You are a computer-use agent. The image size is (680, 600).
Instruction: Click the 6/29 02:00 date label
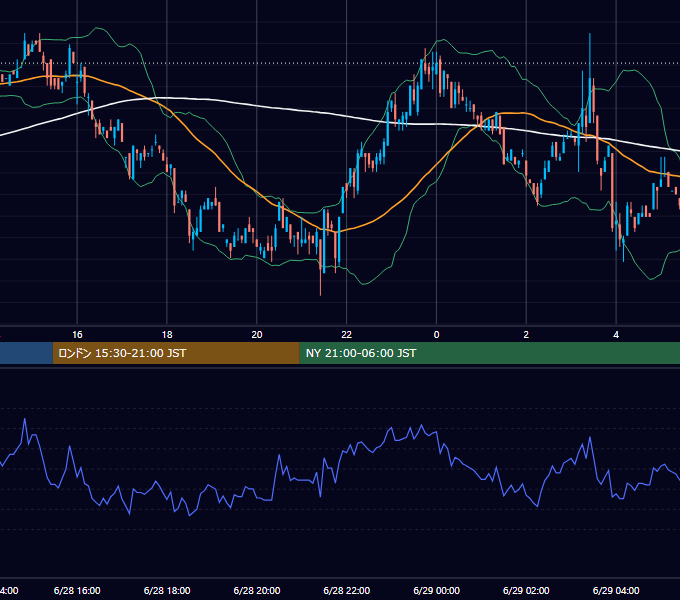pos(526,590)
